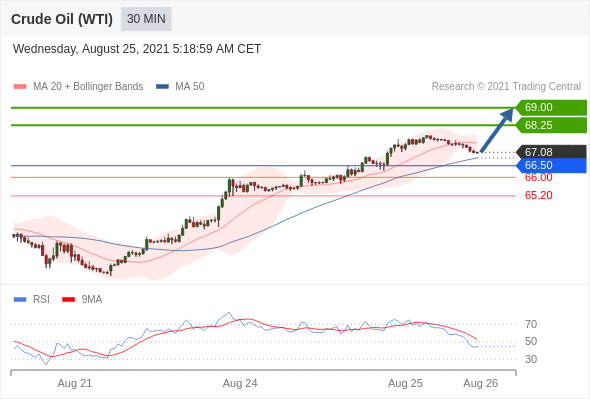Click the red 9MA legend swatch
The width and height of the screenshot is (590, 400).
pos(68,300)
